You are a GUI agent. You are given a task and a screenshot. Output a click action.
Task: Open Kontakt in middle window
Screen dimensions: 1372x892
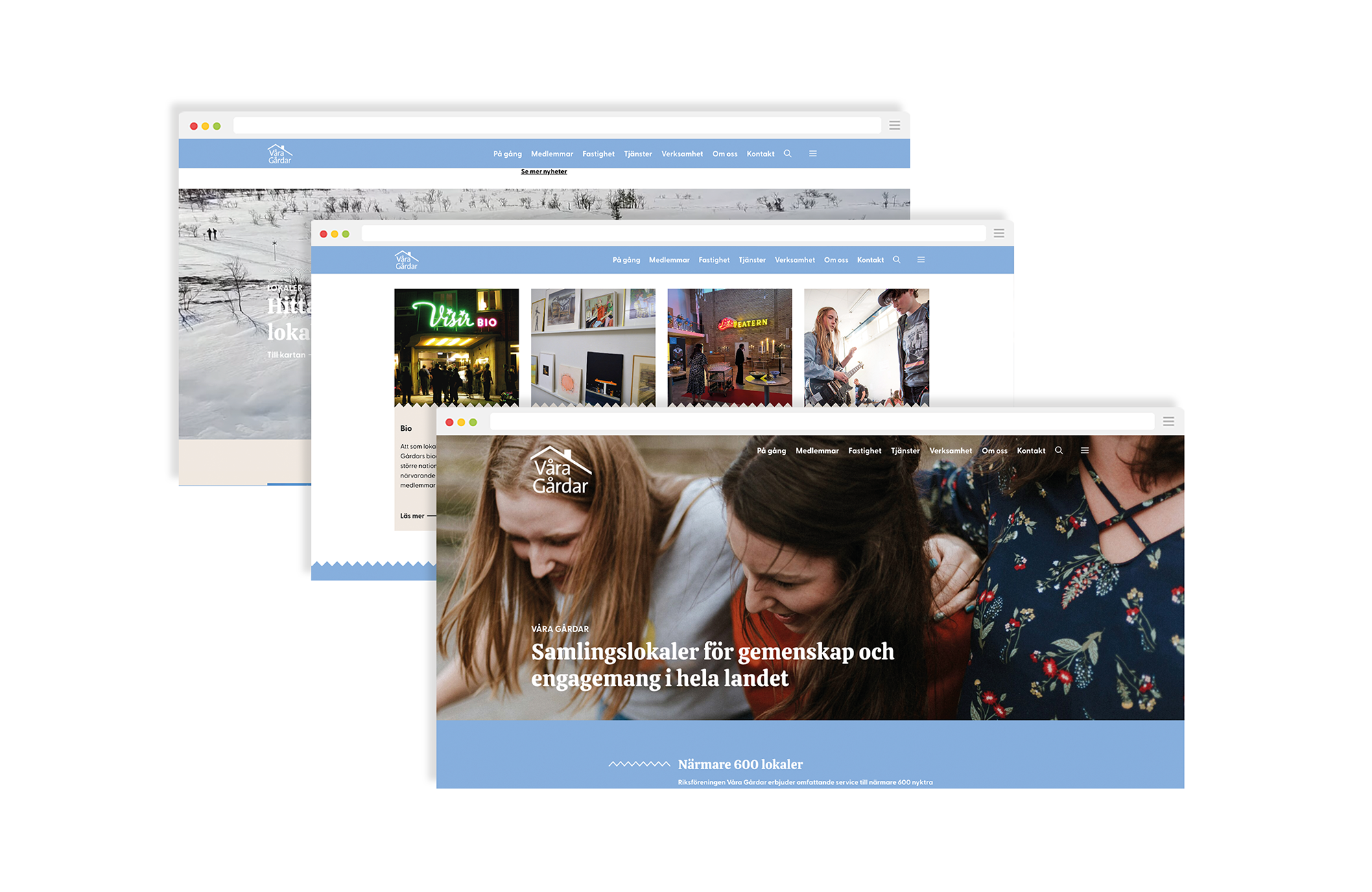click(870, 260)
